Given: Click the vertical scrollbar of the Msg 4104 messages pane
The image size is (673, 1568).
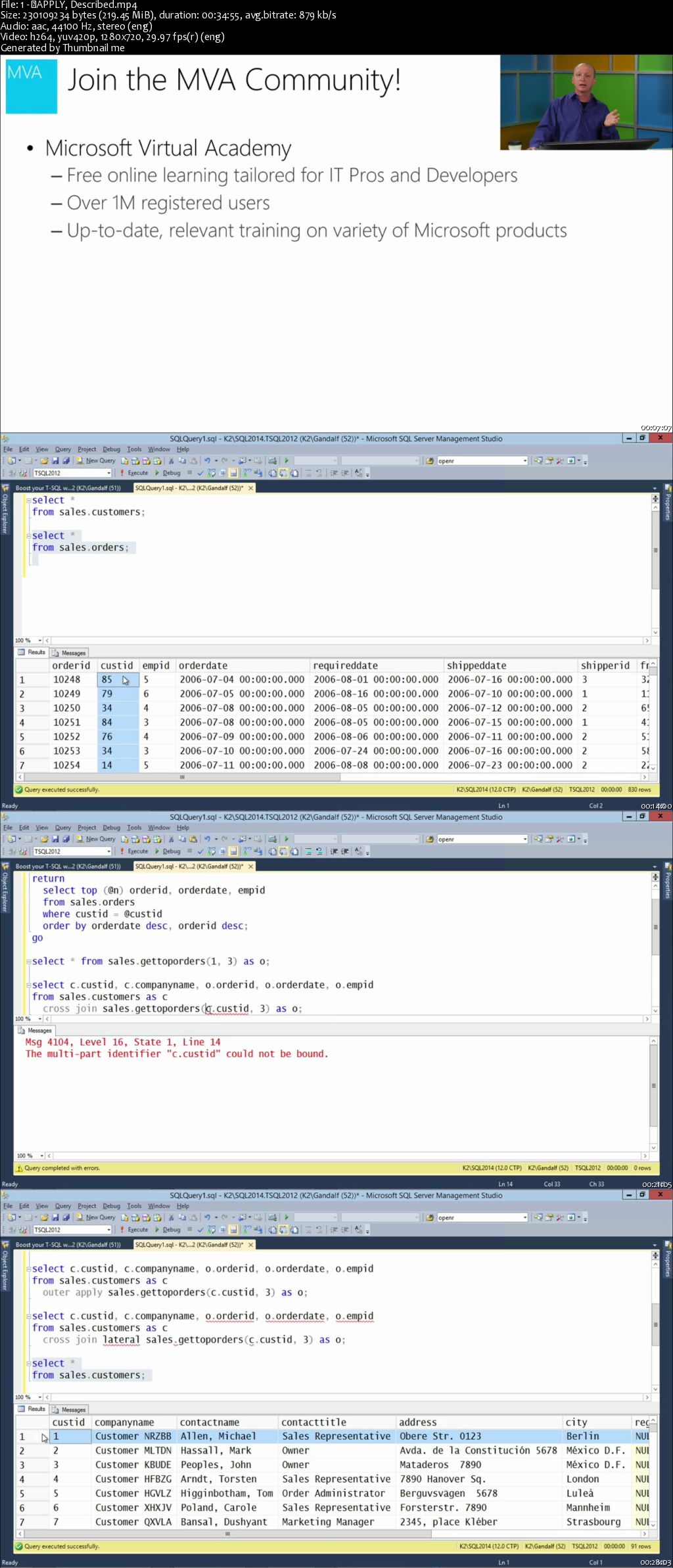Looking at the screenshot, I should [653, 1094].
